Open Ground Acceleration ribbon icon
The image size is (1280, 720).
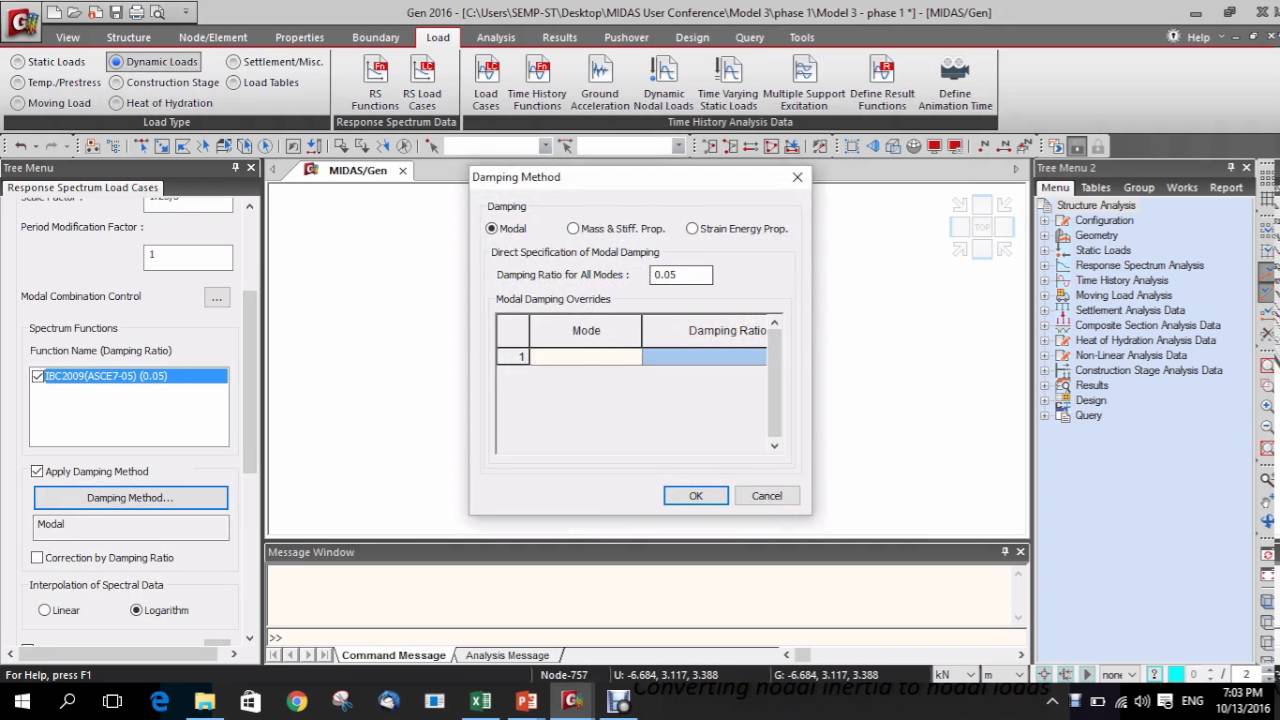[600, 83]
